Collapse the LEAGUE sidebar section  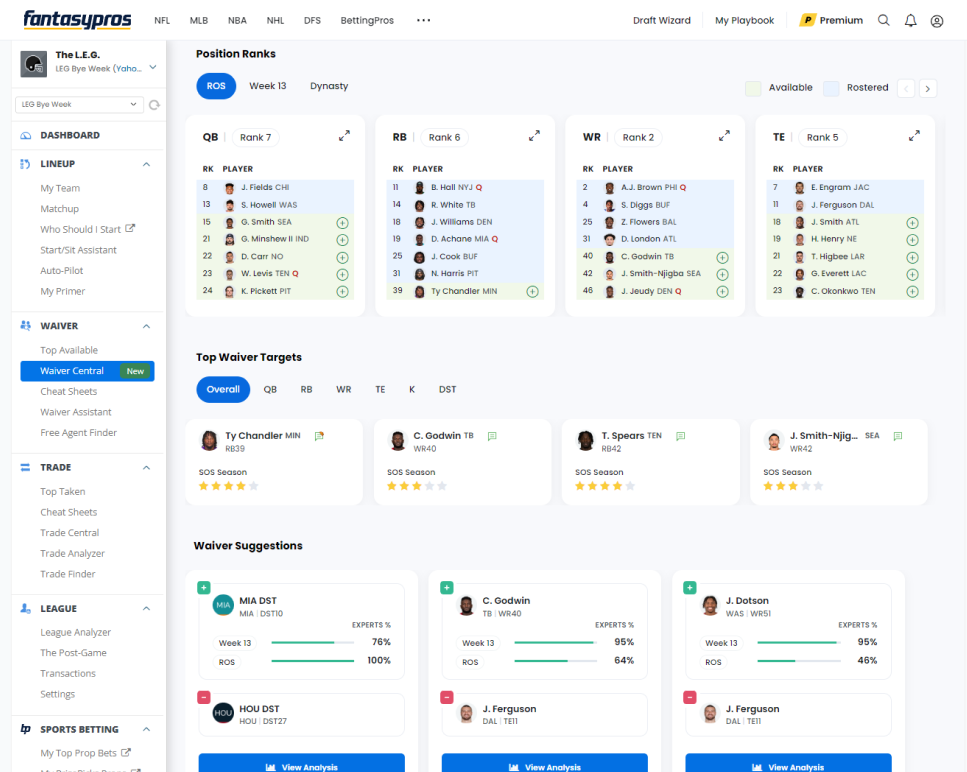pyautogui.click(x=146, y=609)
